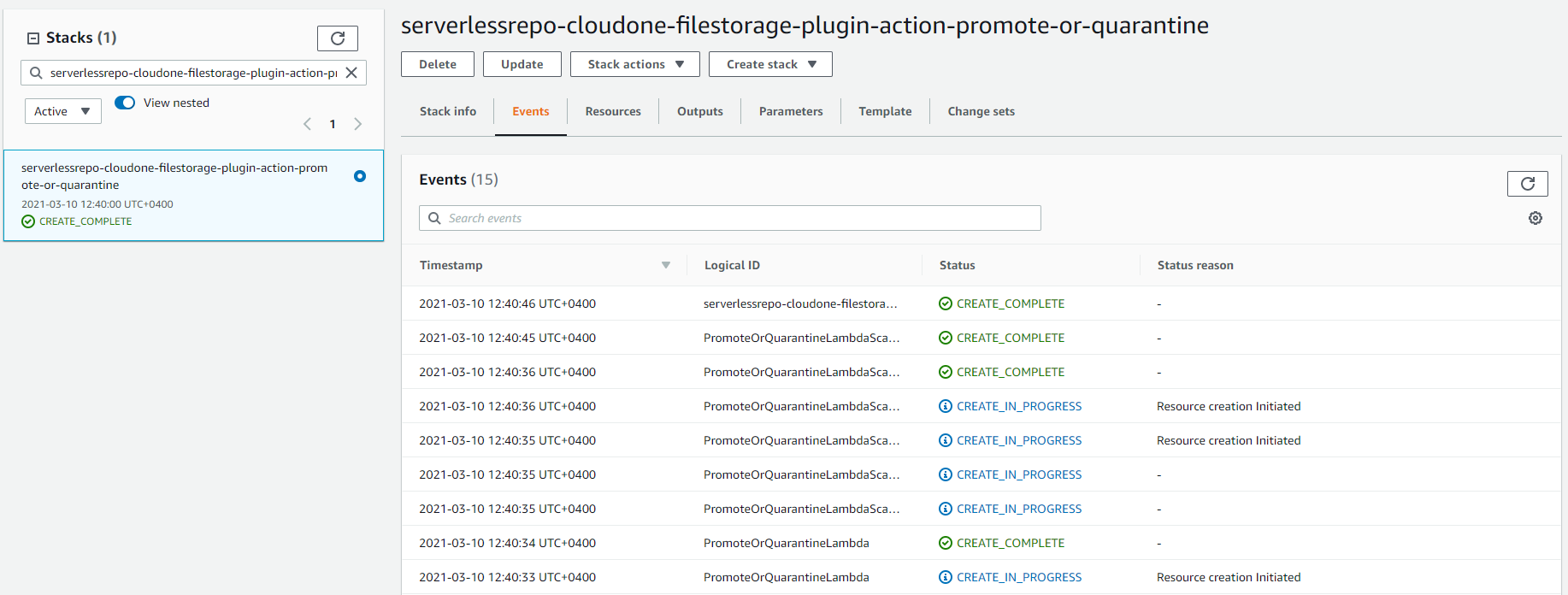The height and width of the screenshot is (595, 1568).
Task: Click the stack filter search magnifier icon
Action: click(x=36, y=73)
